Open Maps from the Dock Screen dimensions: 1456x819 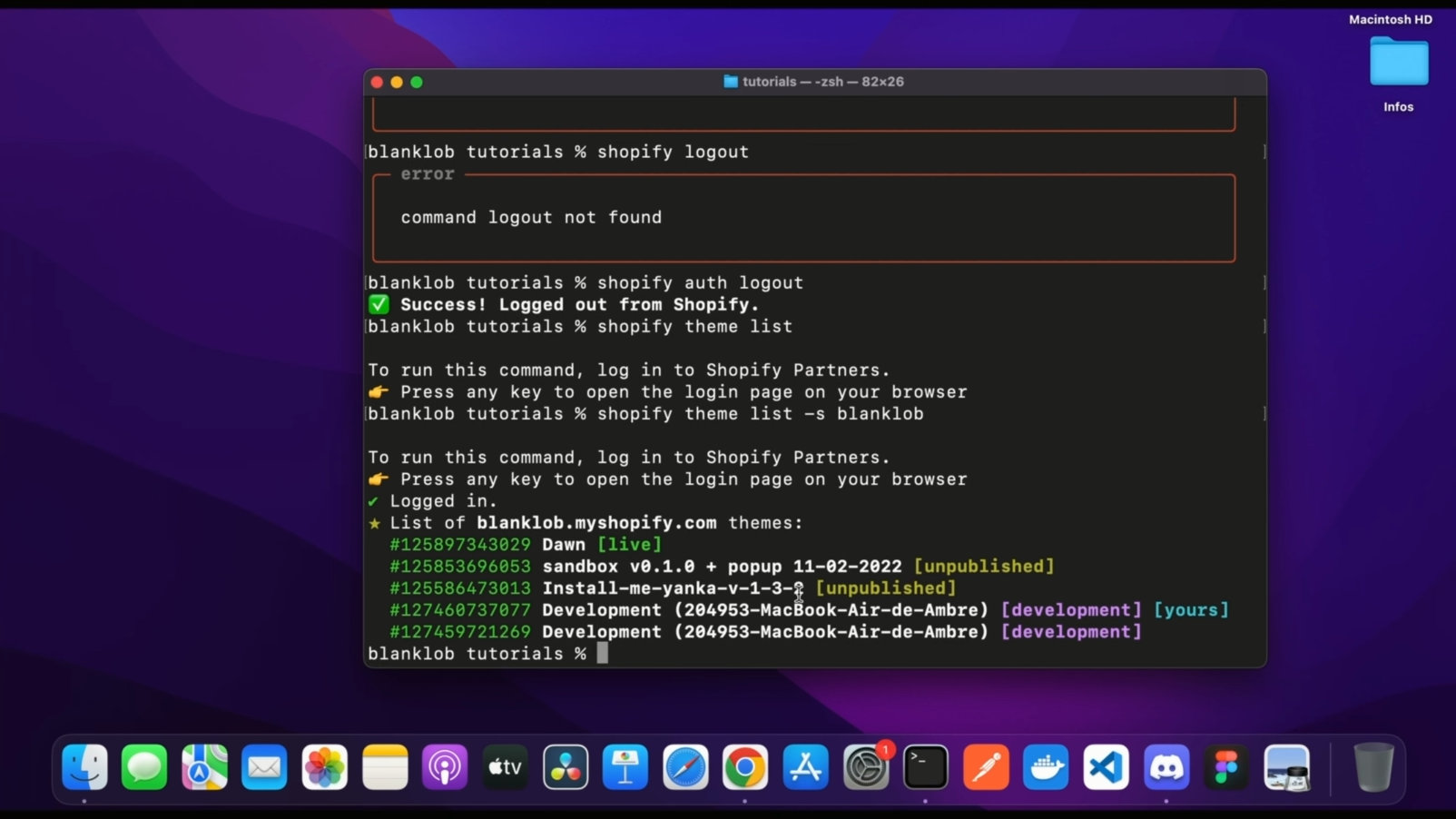[x=204, y=767]
